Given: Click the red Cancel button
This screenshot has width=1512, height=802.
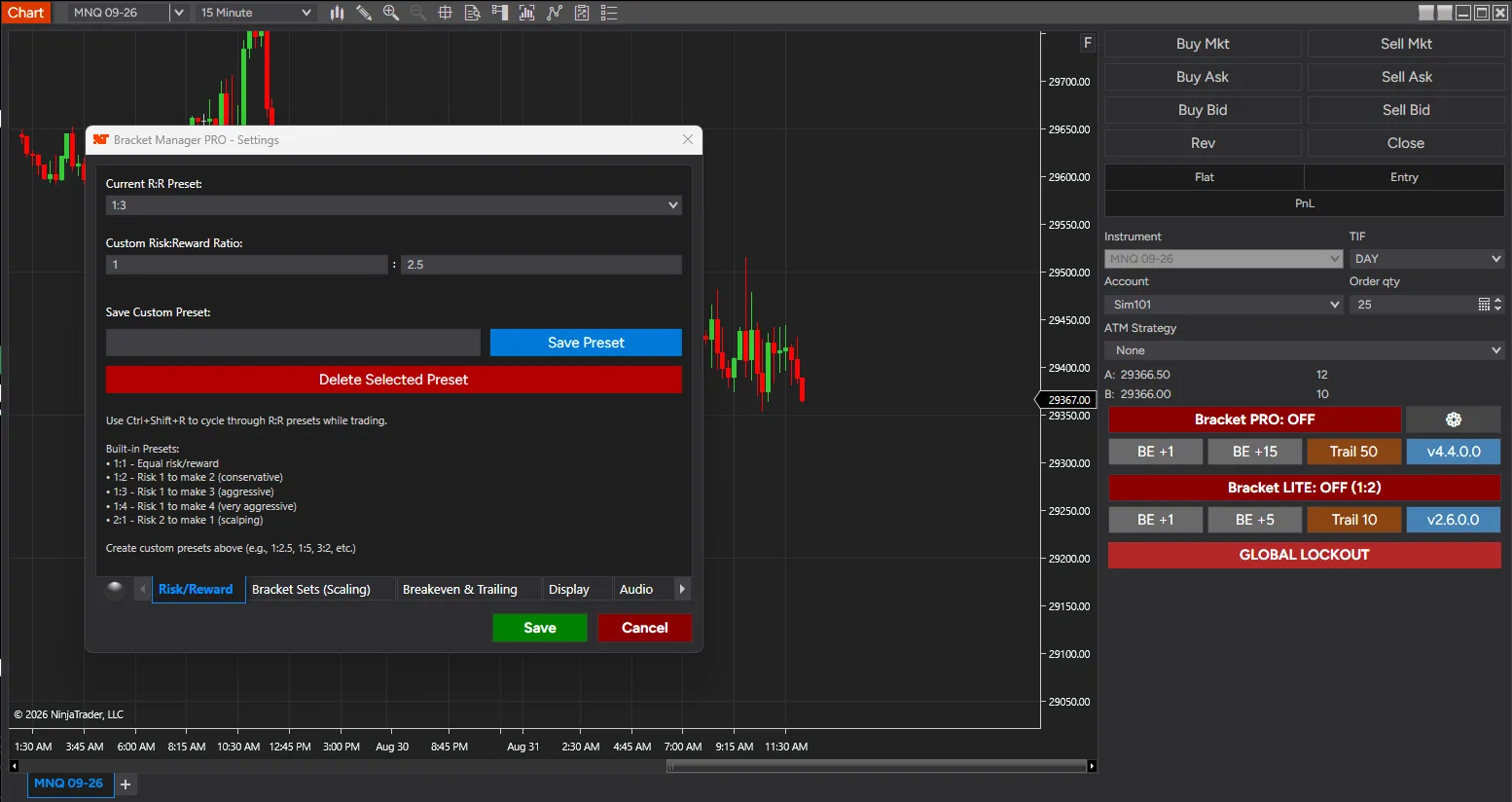Looking at the screenshot, I should click(645, 628).
